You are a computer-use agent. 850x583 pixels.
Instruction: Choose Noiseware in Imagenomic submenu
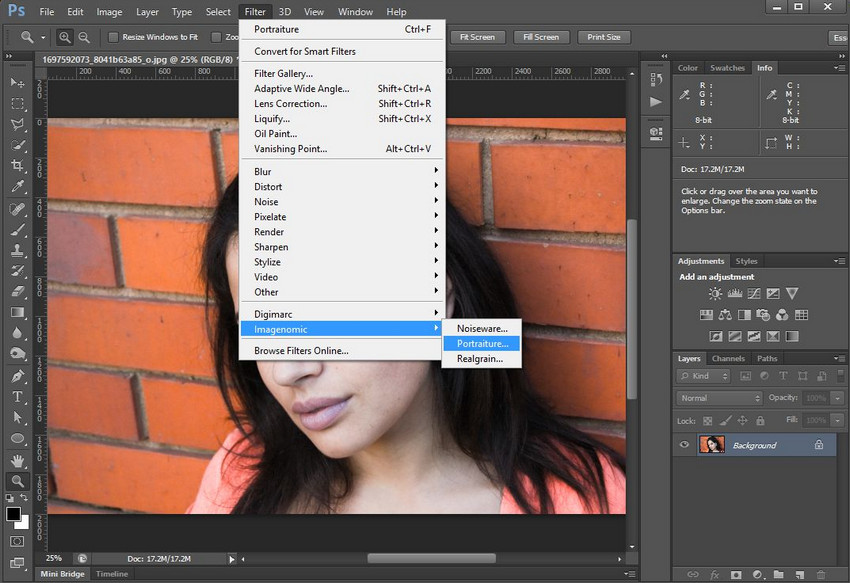pos(481,328)
